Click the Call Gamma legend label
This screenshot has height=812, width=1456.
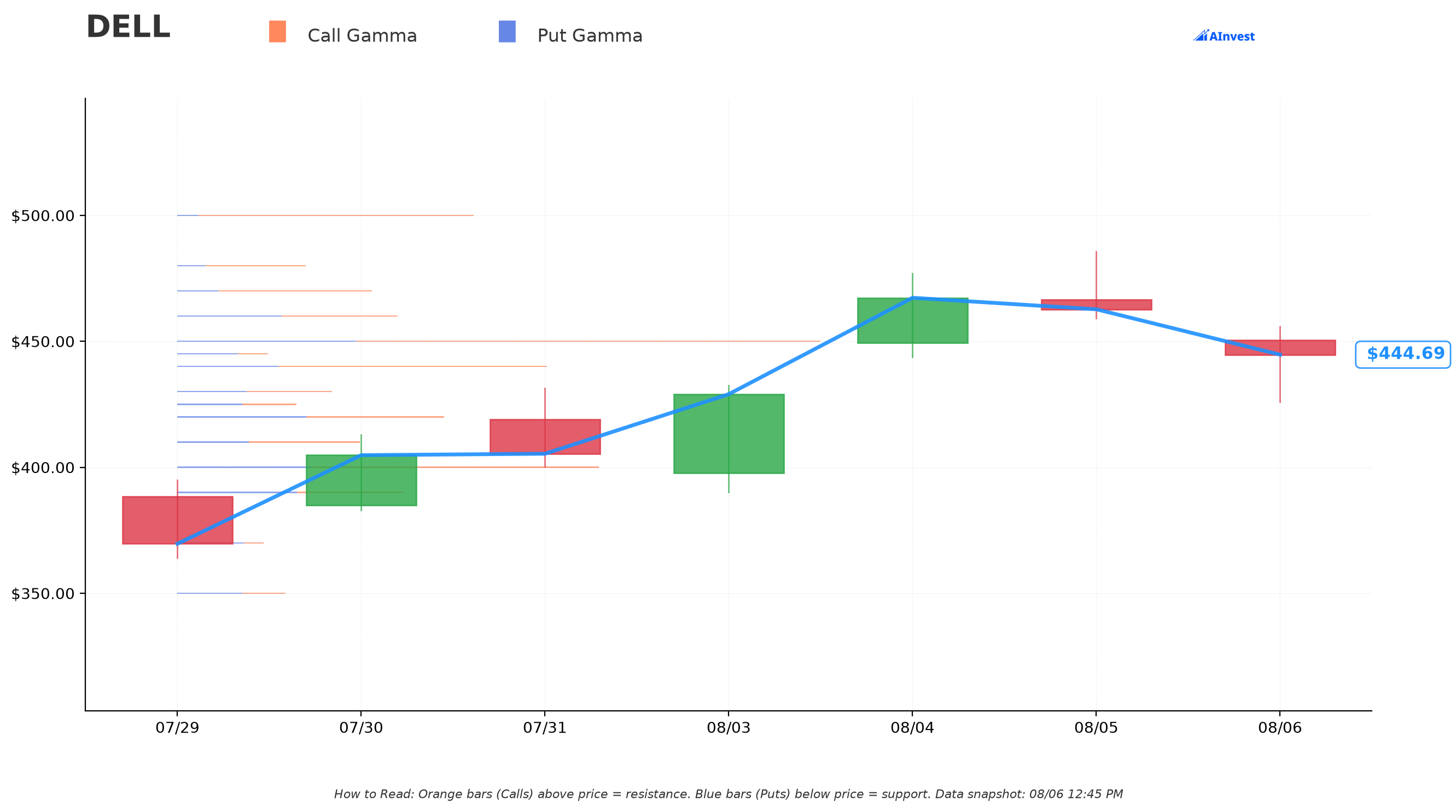pos(362,36)
